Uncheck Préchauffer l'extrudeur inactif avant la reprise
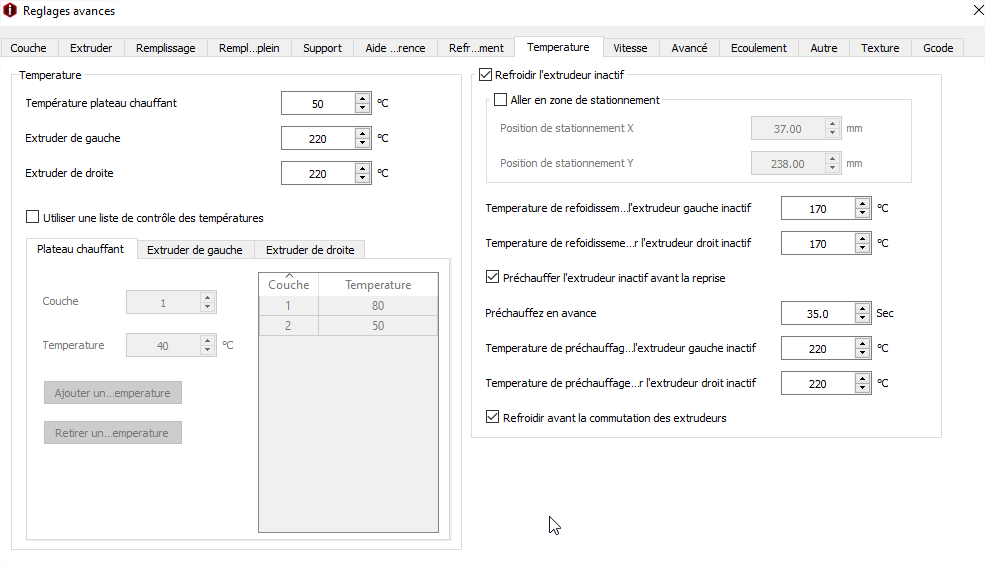Screen dimensions: 985x563 coord(491,277)
